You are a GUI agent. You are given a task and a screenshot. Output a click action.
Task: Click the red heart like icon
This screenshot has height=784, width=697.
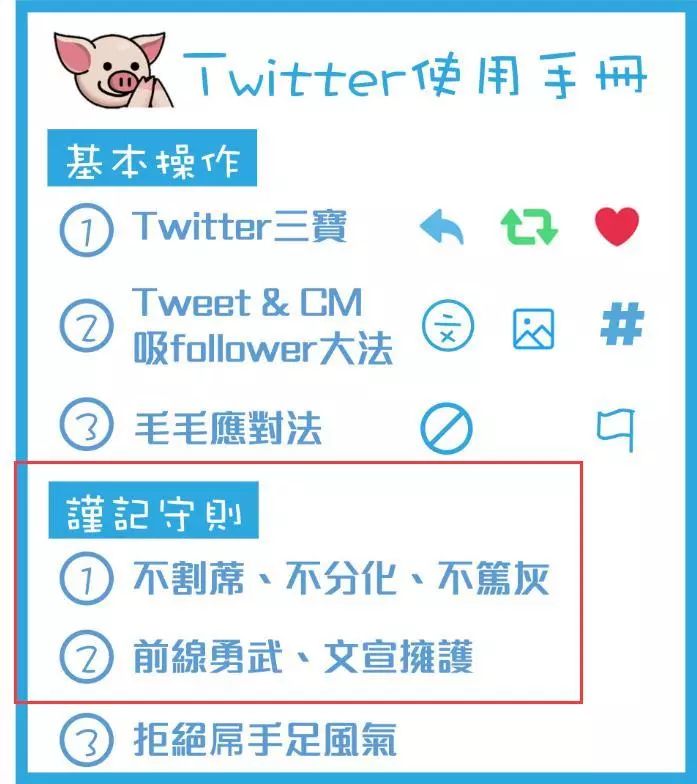tap(617, 226)
